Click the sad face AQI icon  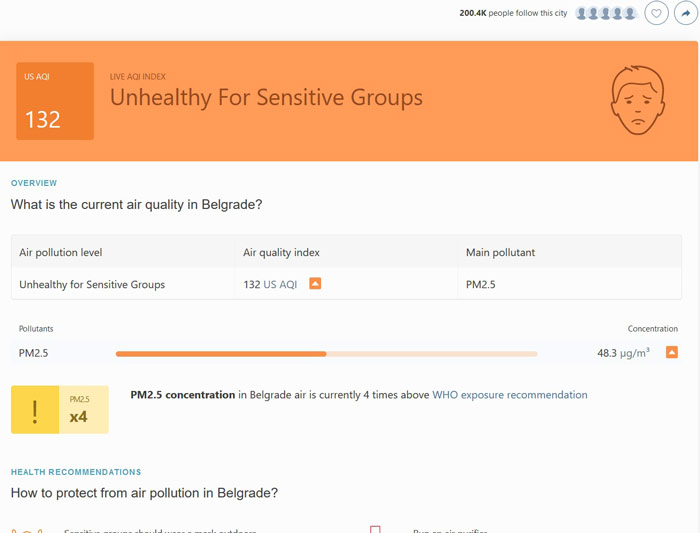637,101
